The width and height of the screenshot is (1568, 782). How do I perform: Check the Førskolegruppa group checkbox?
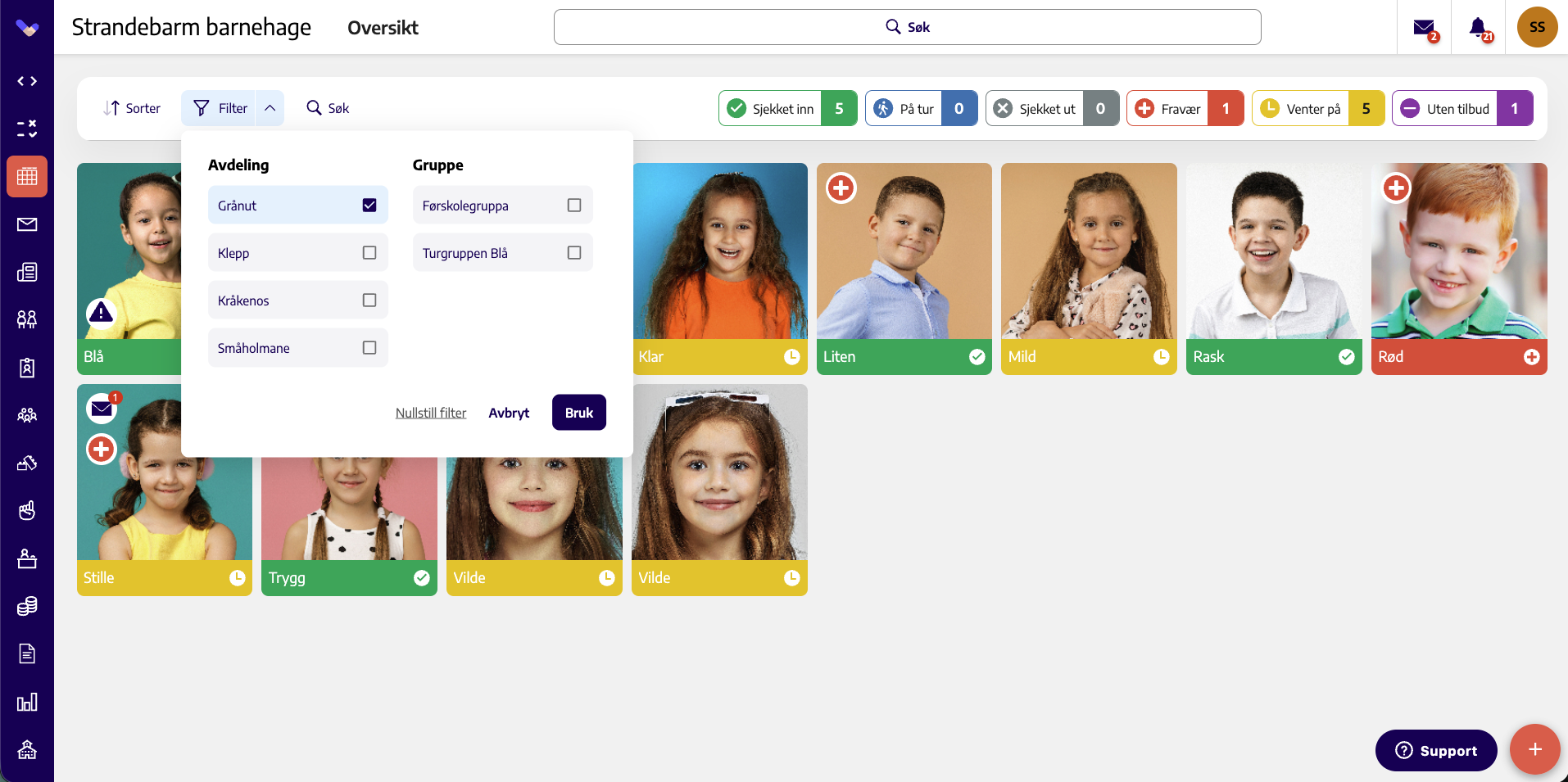click(574, 206)
